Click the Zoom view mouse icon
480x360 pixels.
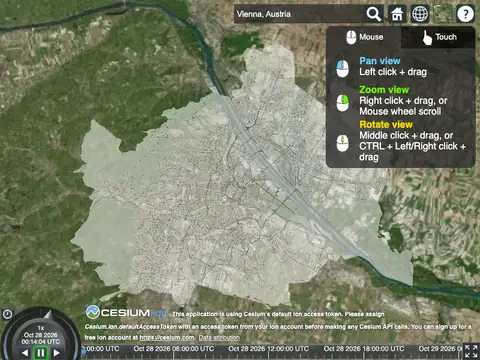tap(342, 103)
